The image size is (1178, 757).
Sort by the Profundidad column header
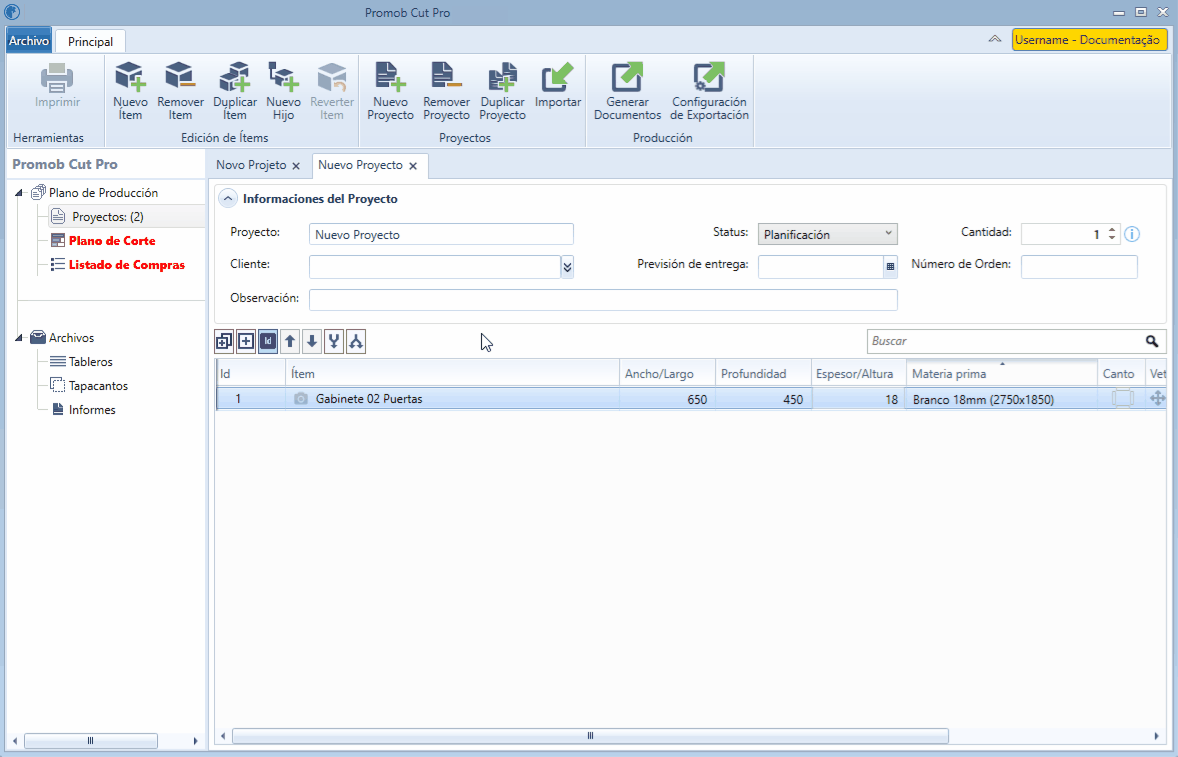click(763, 373)
